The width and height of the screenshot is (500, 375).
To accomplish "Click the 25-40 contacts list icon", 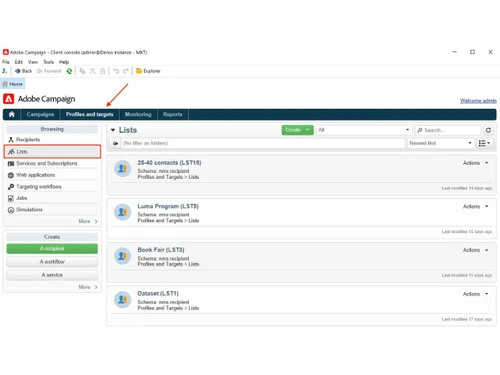I will 122,169.
